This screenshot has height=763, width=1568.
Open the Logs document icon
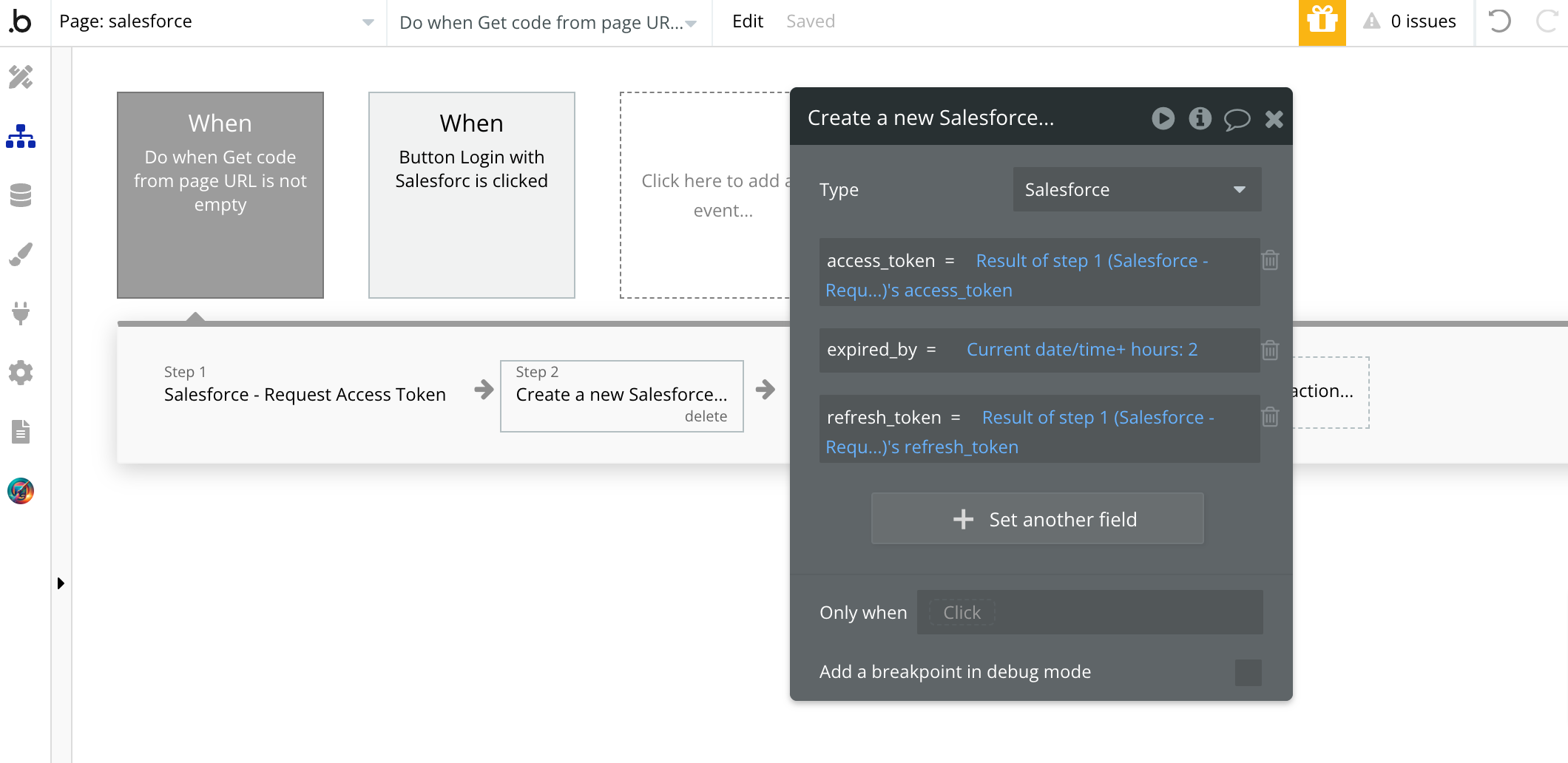point(21,432)
